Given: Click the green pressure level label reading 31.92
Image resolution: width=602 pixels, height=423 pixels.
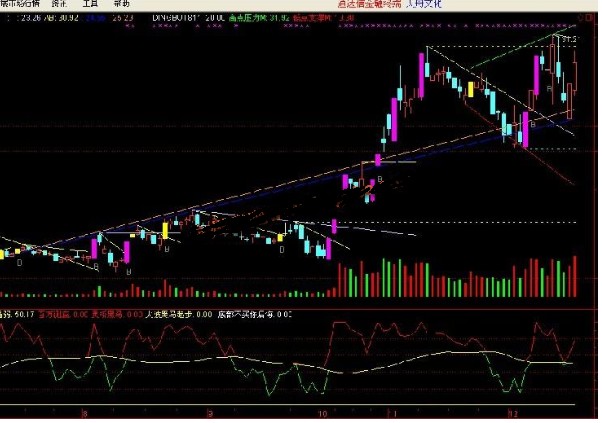Looking at the screenshot, I should tap(259, 18).
